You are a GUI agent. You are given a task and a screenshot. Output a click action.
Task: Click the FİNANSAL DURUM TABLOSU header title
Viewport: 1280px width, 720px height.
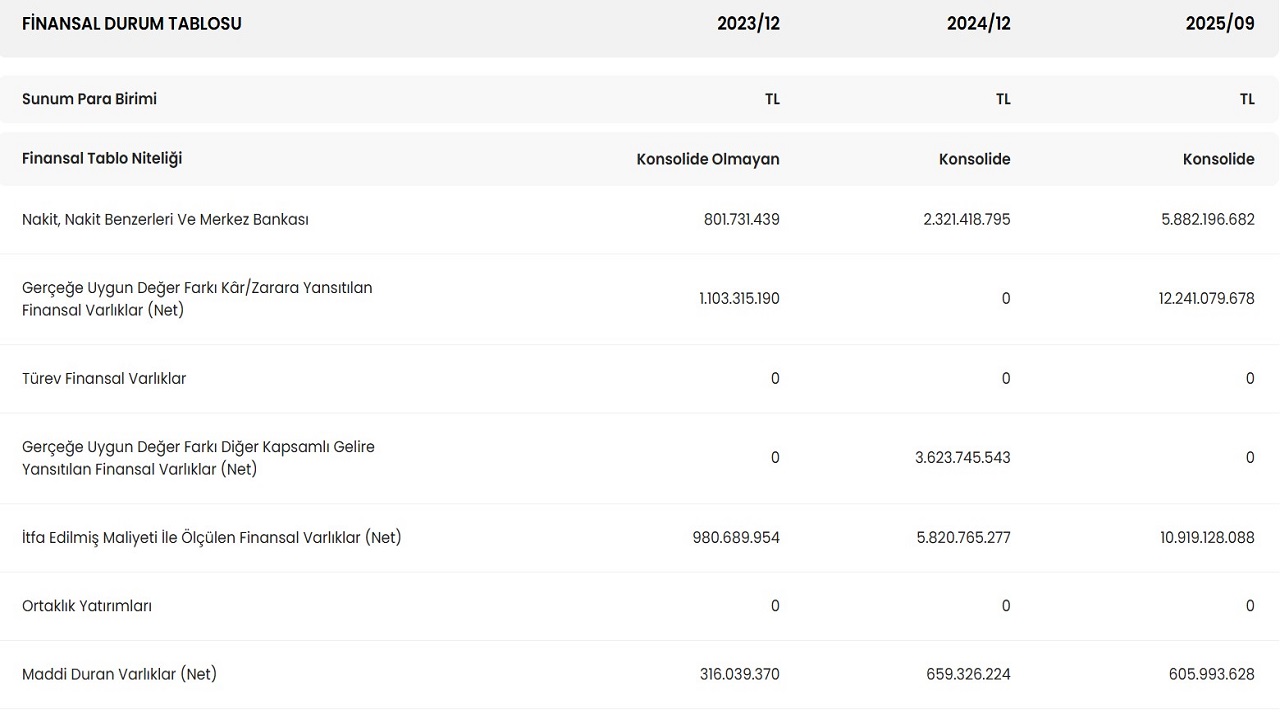[132, 24]
